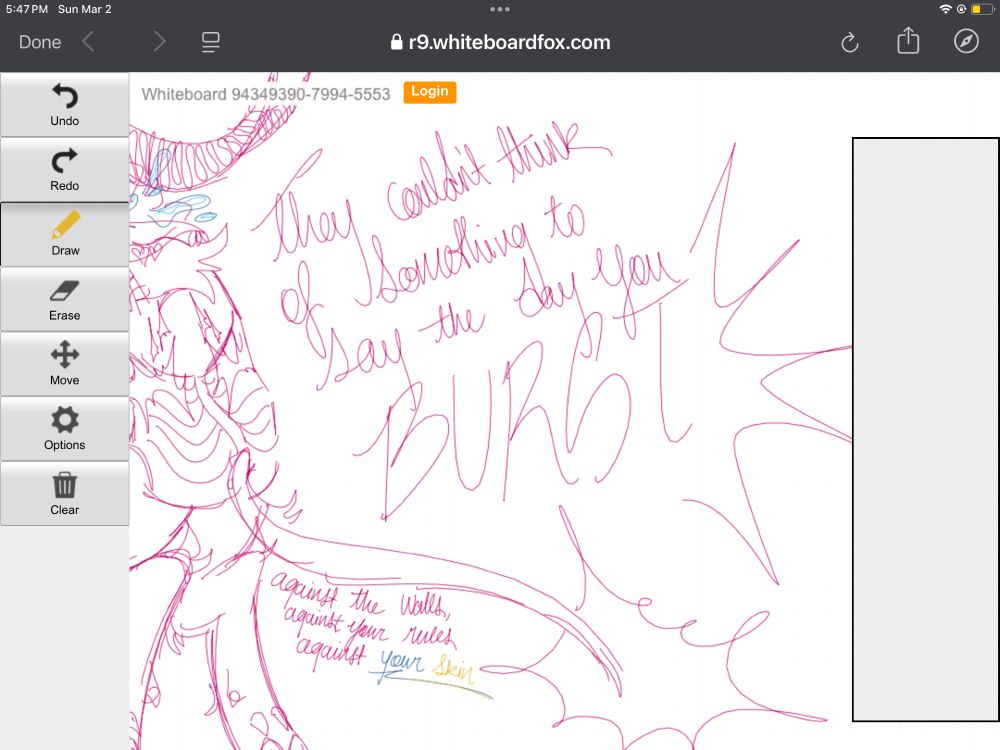Tap the Wi-Fi status icon
This screenshot has height=750, width=1000.
point(945,9)
